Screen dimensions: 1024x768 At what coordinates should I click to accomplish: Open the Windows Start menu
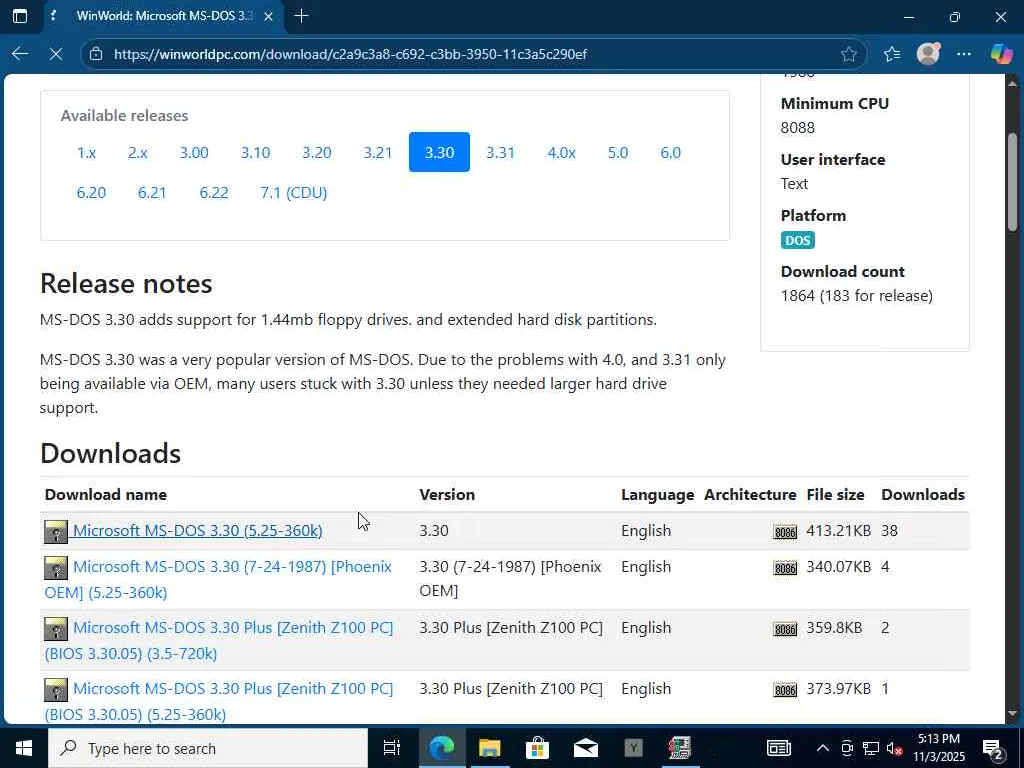[24, 748]
